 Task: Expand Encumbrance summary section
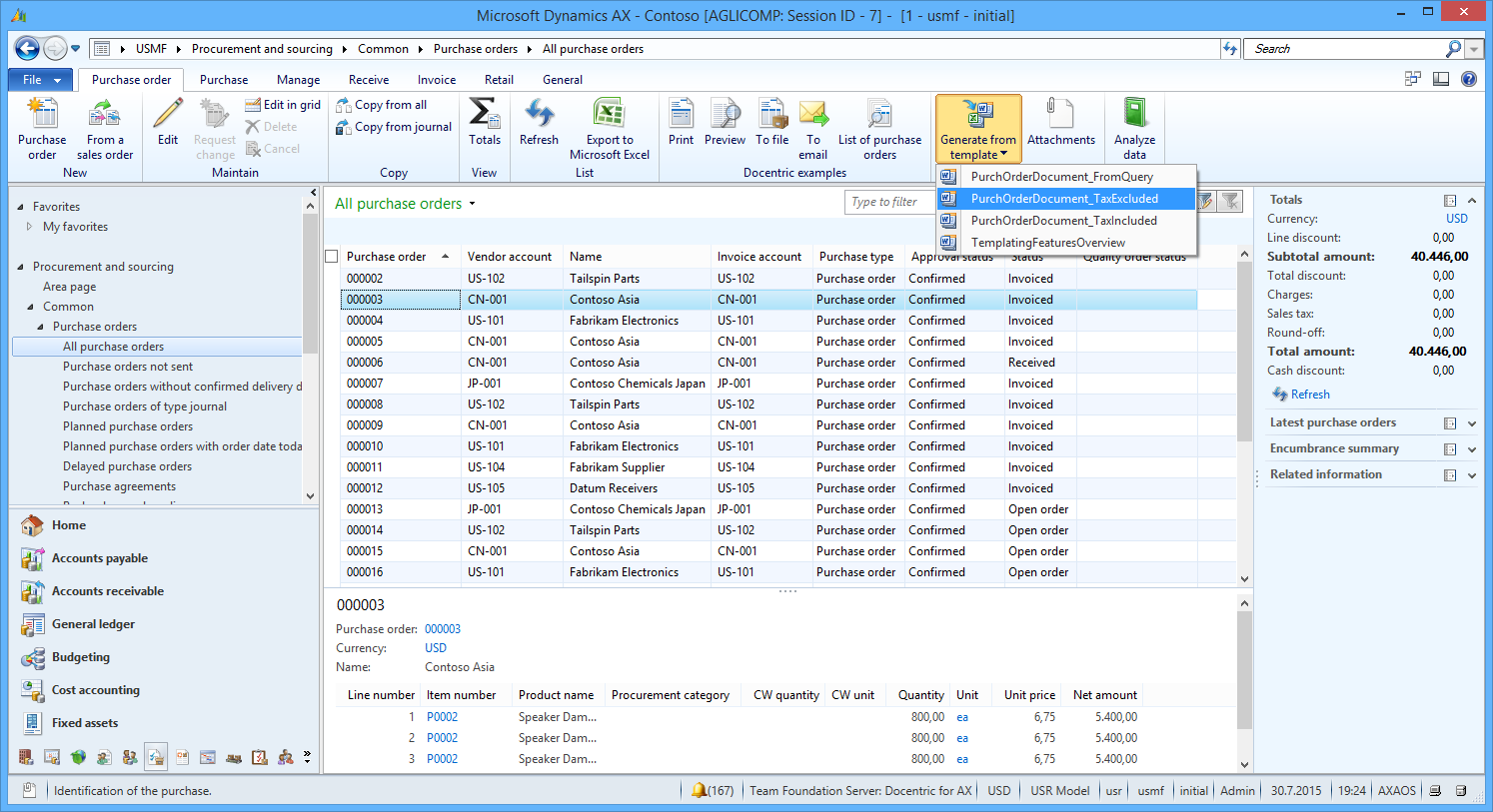click(x=1471, y=449)
